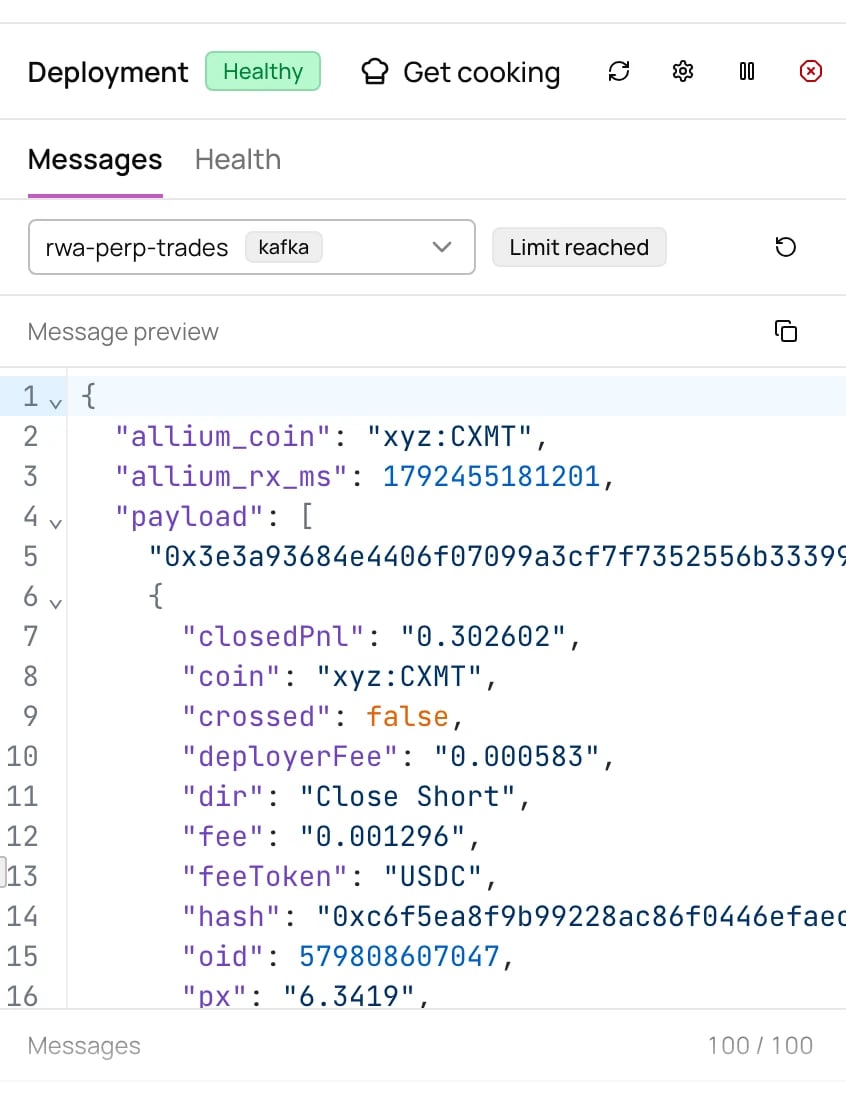The height and width of the screenshot is (1100, 846).
Task: Collapse the JSON root object at line 1
Action: pos(55,403)
